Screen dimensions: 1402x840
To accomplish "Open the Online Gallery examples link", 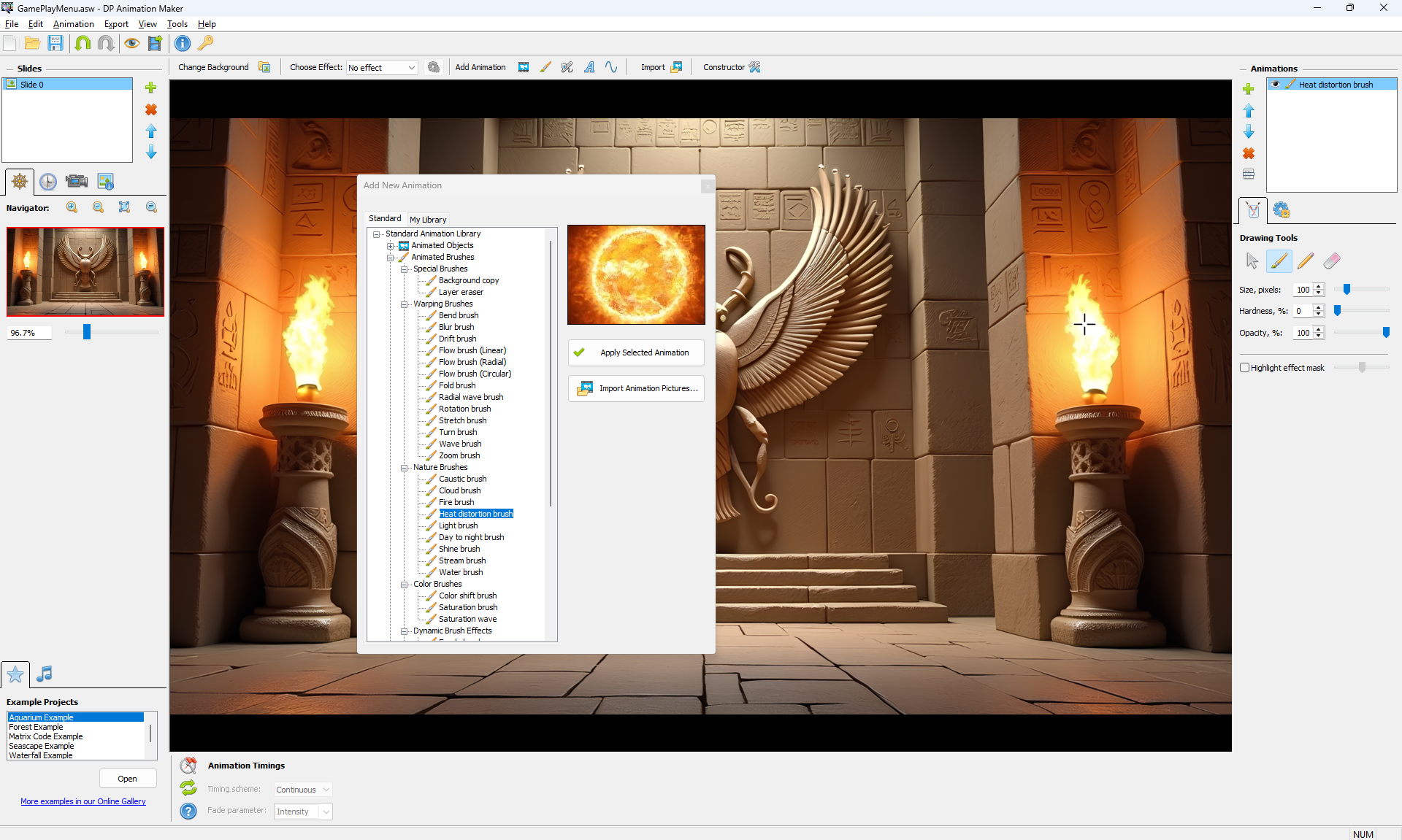I will (x=83, y=801).
